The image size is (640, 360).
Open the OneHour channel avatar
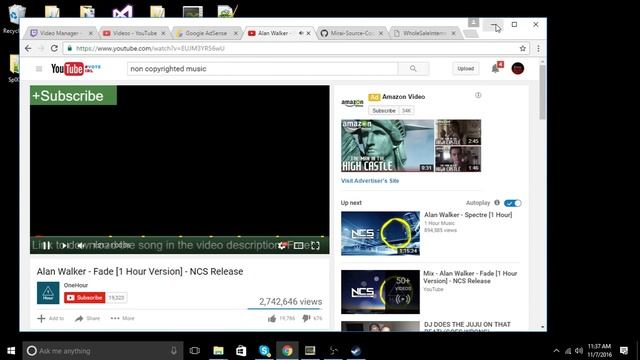[x=48, y=293]
